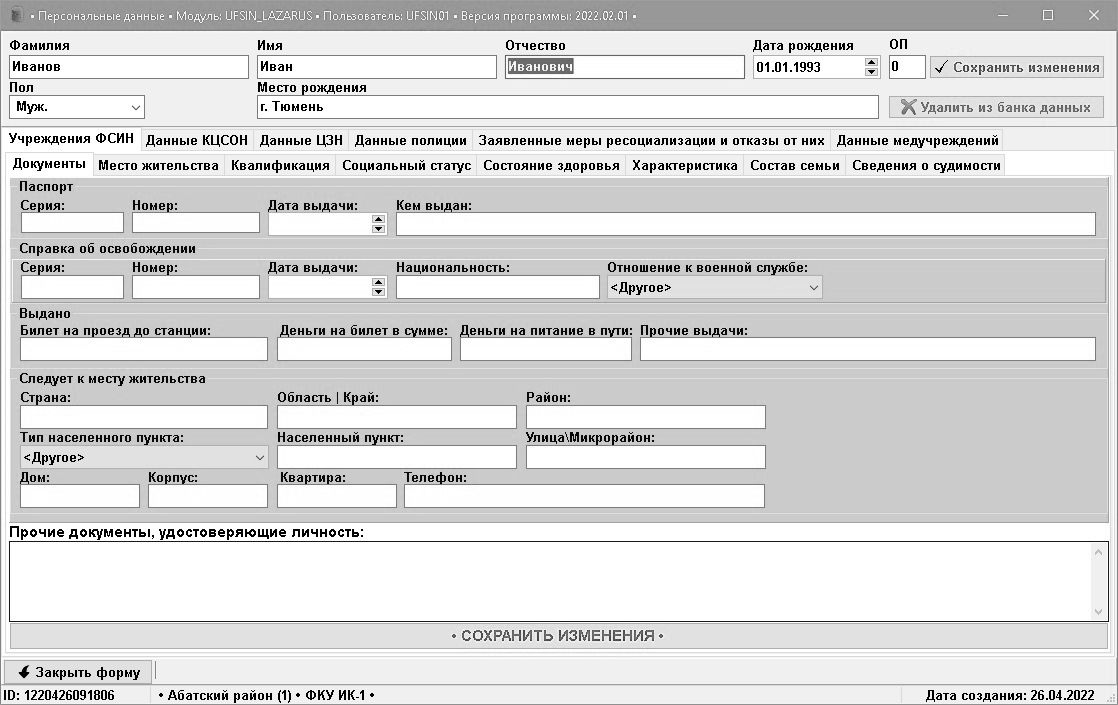Decrease passport Дата выдачи down arrow
The image size is (1118, 705).
pos(379,229)
